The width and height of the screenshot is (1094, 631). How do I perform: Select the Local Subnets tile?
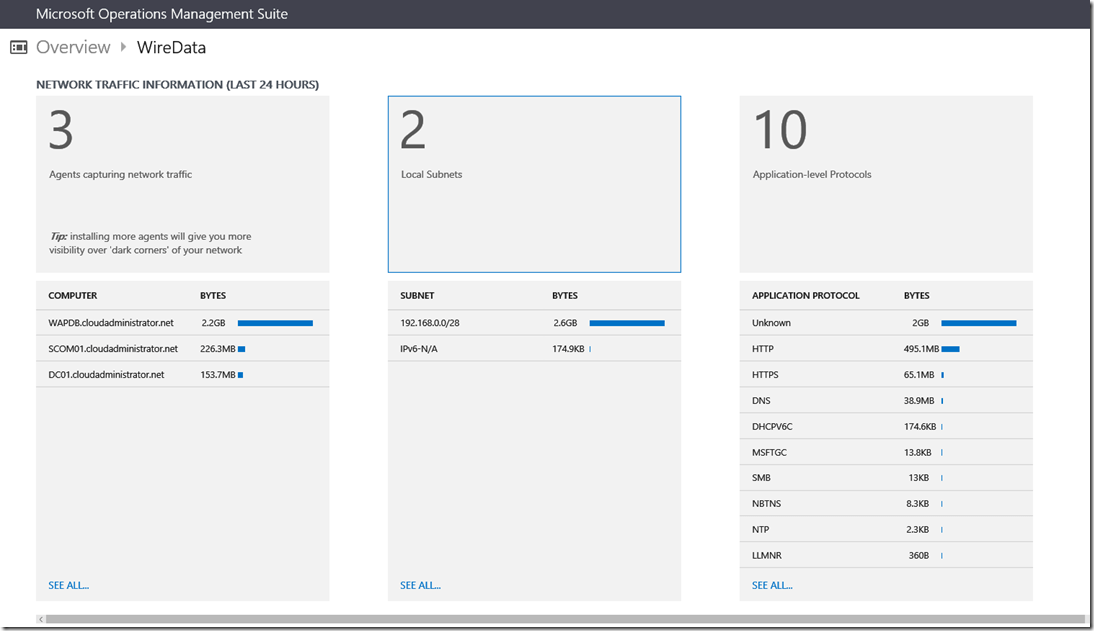click(534, 184)
